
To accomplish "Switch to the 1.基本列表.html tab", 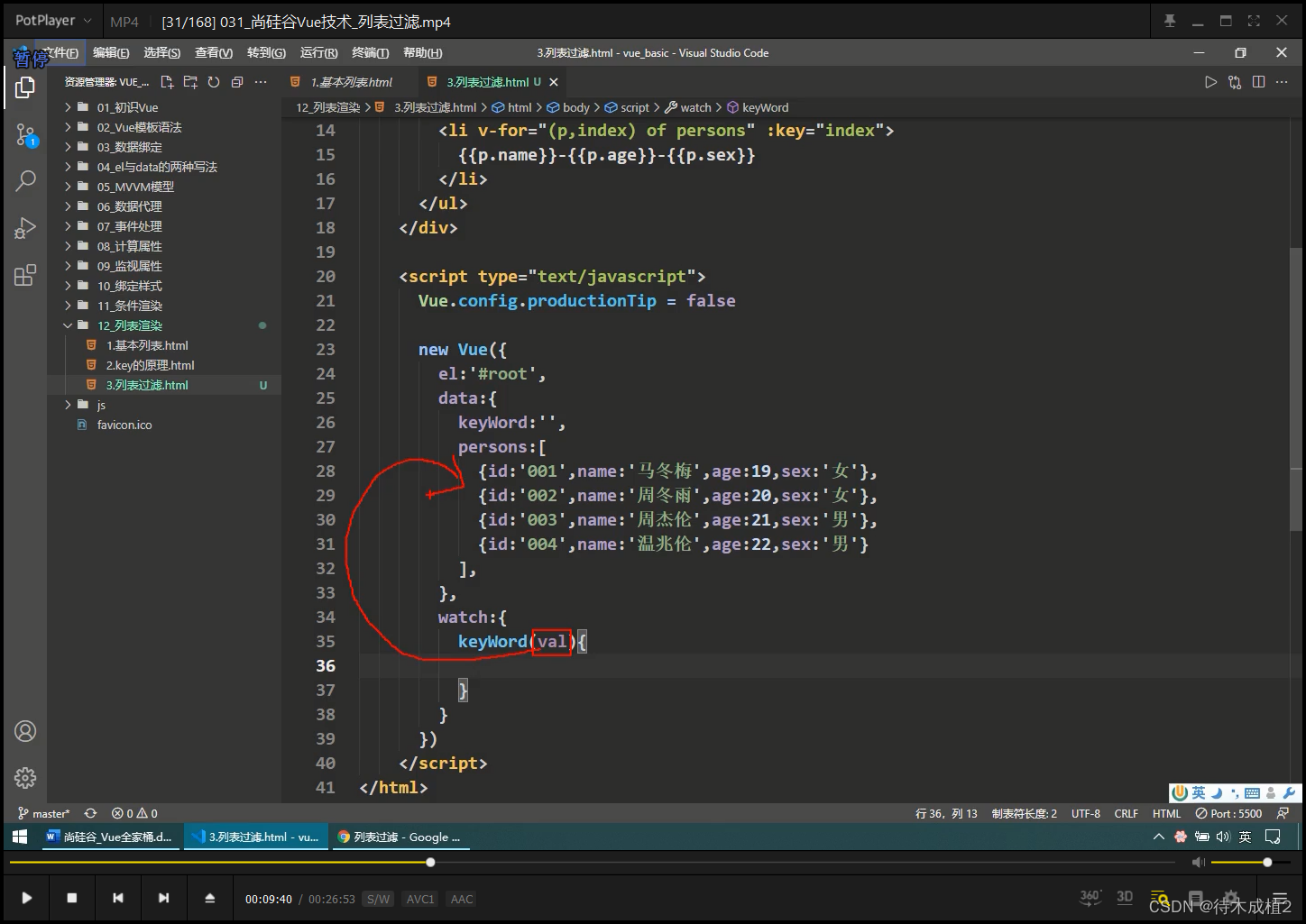I will (350, 82).
